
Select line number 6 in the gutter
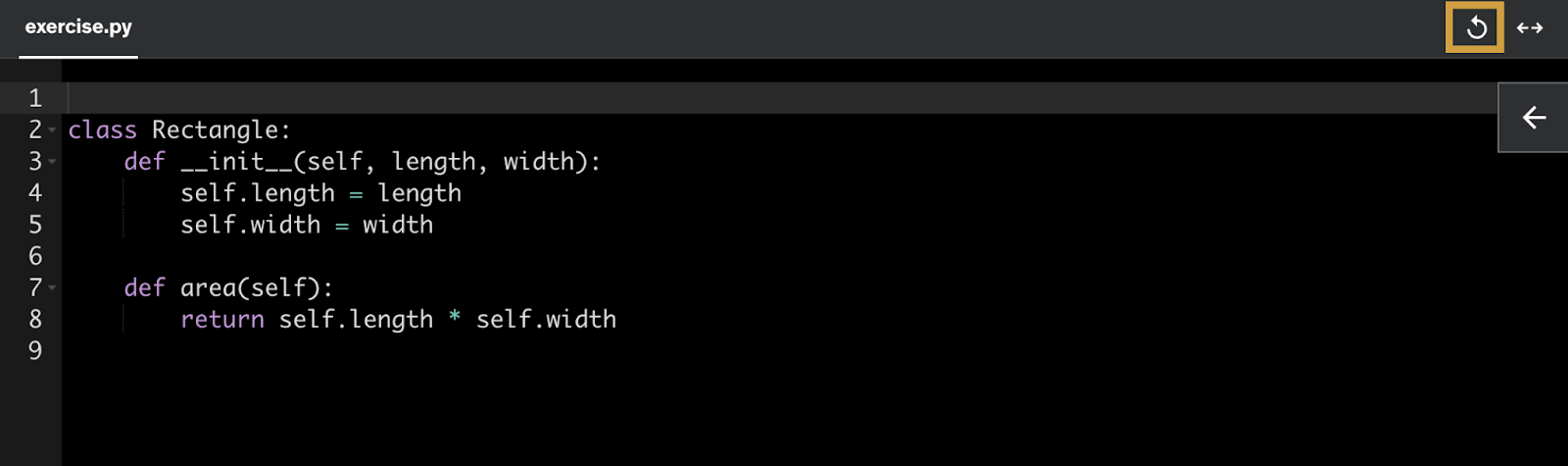click(35, 256)
